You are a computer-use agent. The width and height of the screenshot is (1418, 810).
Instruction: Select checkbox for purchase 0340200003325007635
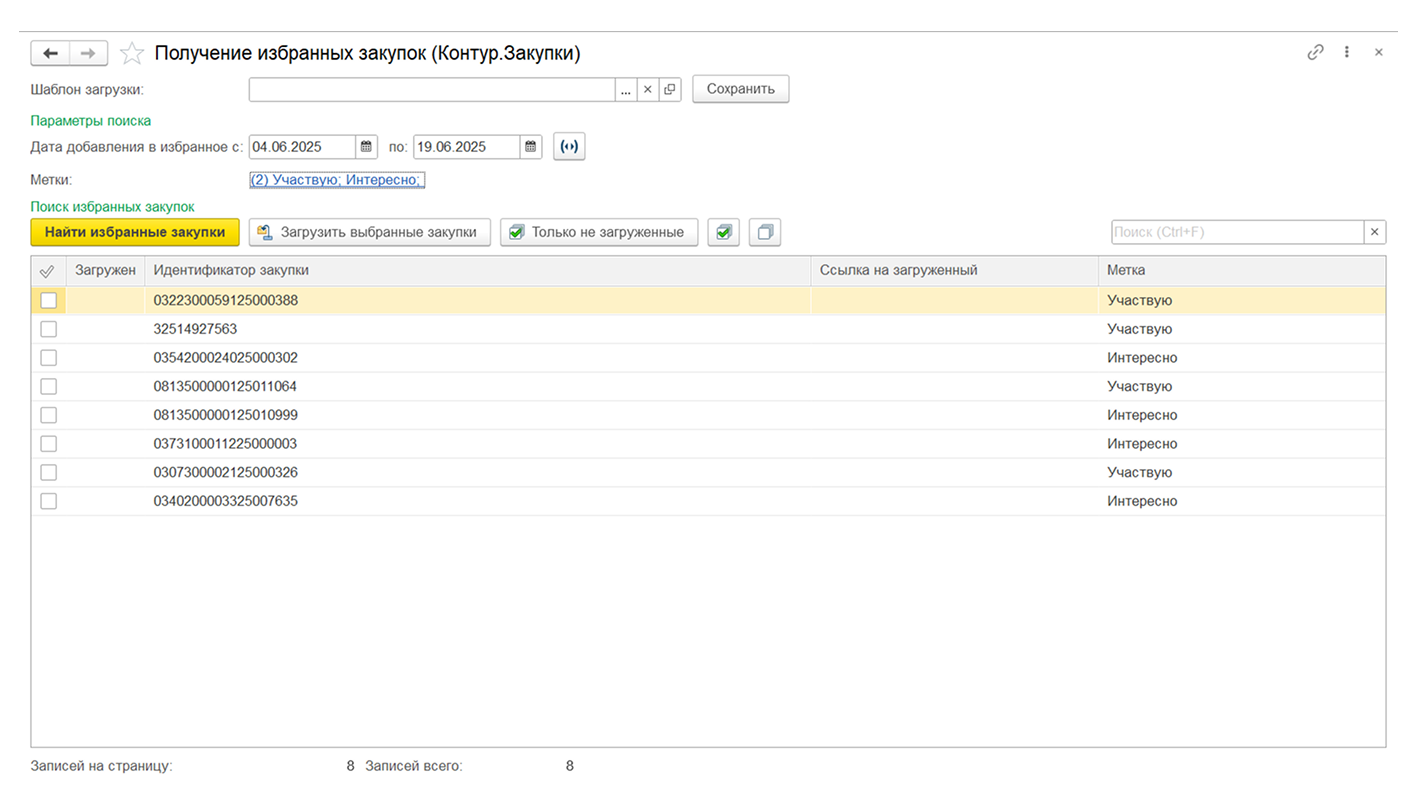(x=48, y=501)
